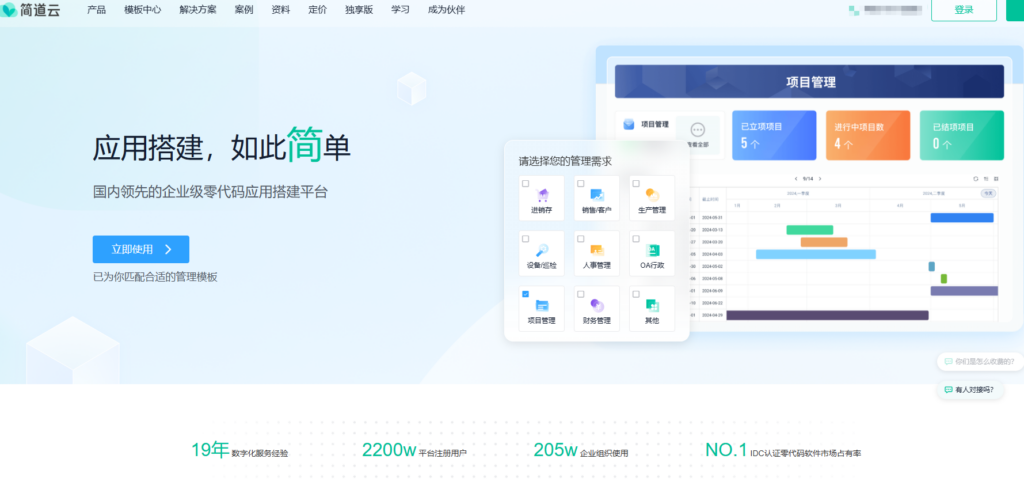1024x497 pixels.
Task: Click the light blue Gantt bar in row 2024-04-03
Action: [816, 254]
